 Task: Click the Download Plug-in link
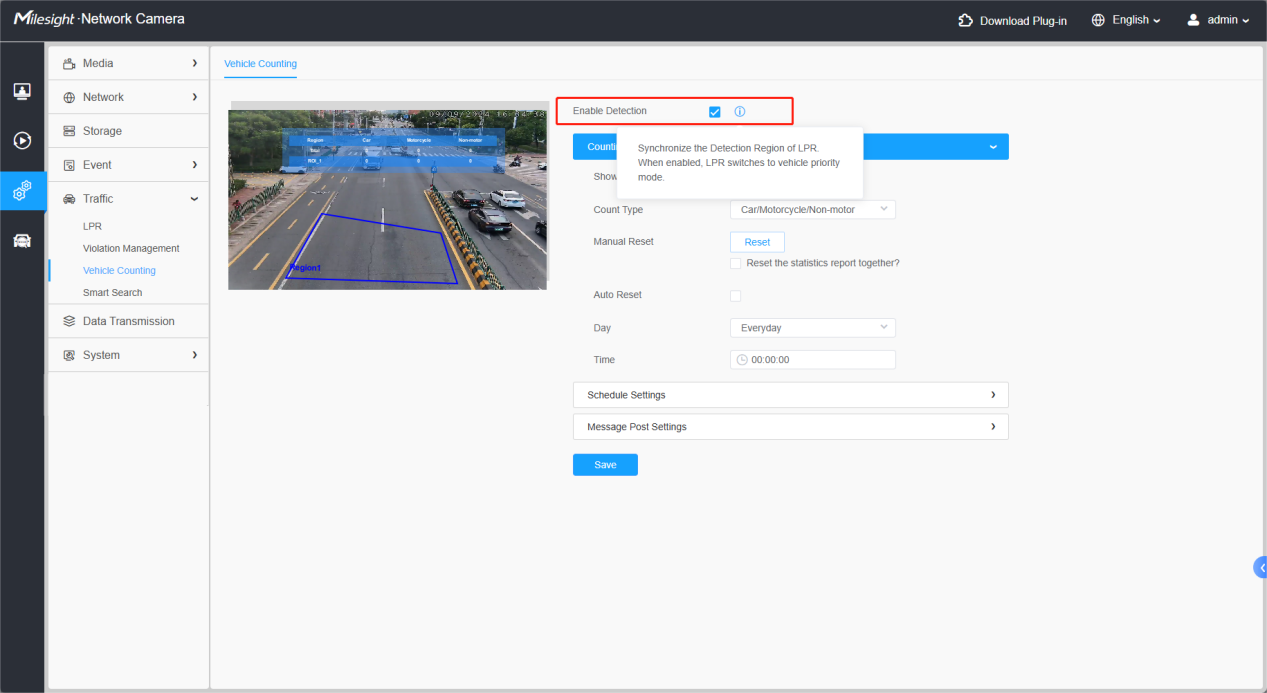coord(1023,21)
